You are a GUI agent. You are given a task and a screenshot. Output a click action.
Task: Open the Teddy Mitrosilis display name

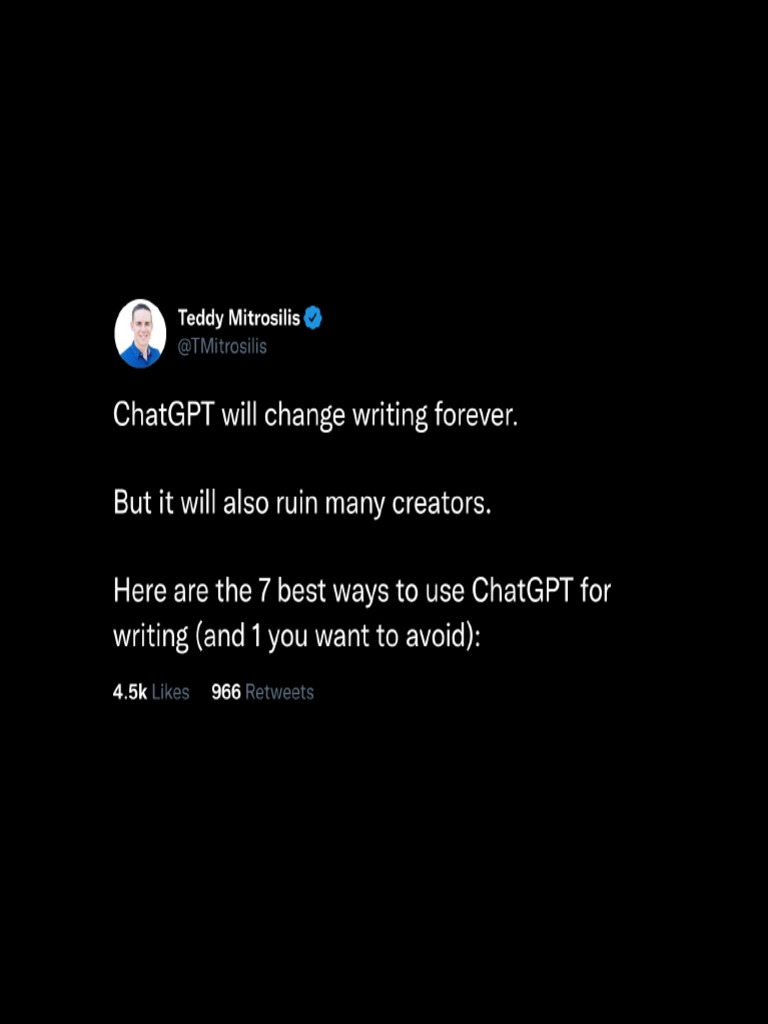tap(239, 319)
